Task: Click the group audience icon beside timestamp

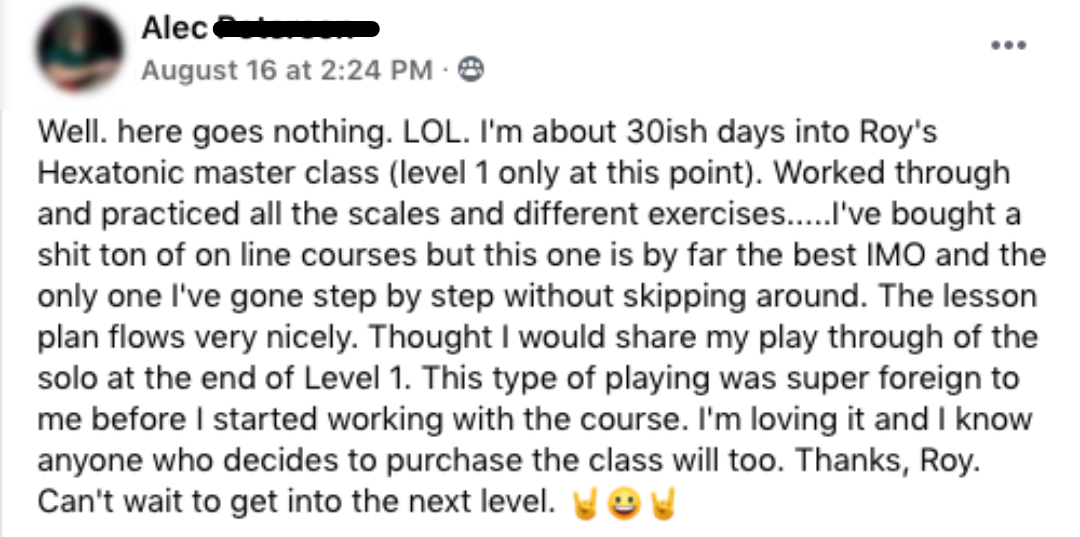Action: (470, 71)
